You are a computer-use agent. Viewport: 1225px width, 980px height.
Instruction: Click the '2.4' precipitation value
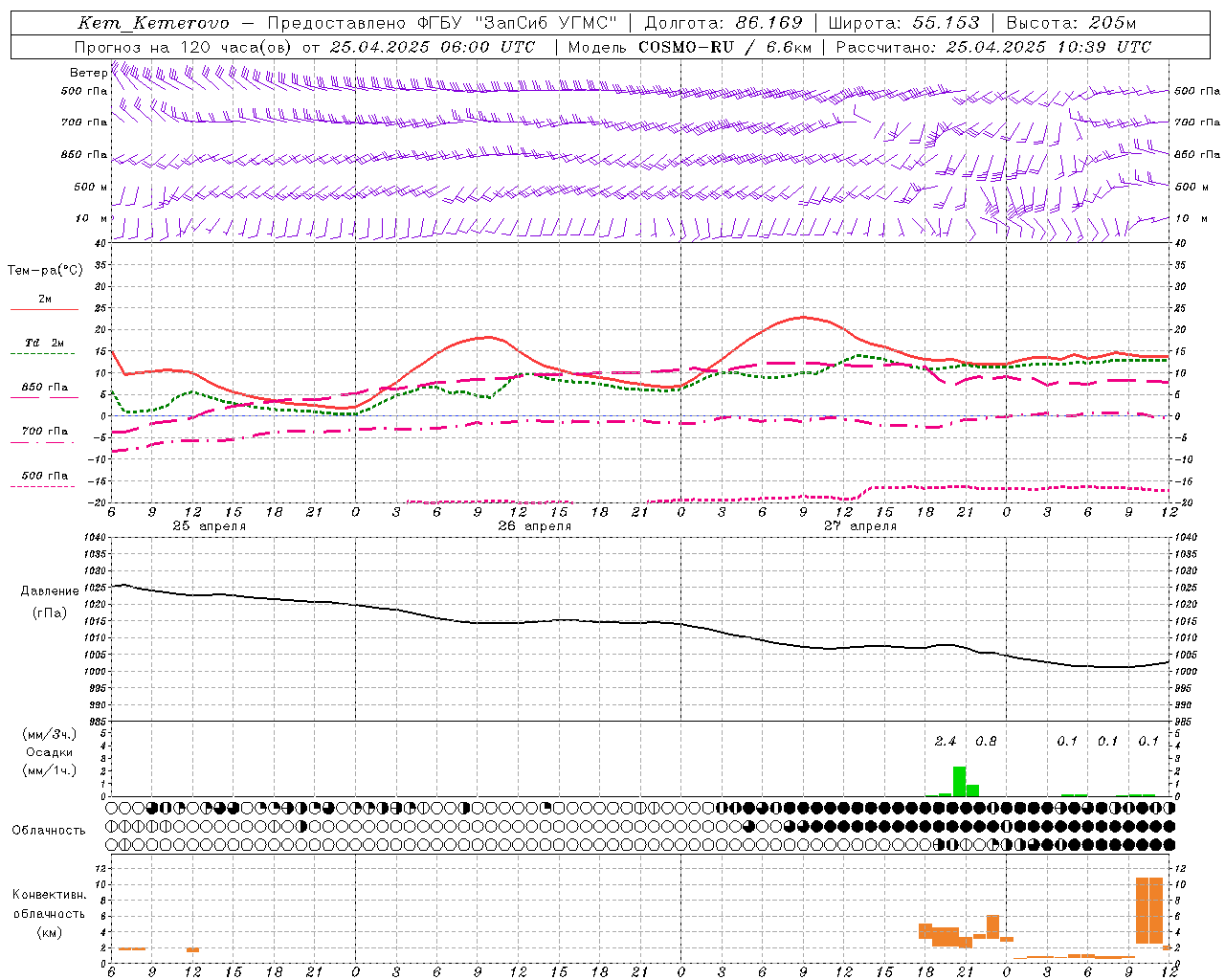click(x=946, y=742)
